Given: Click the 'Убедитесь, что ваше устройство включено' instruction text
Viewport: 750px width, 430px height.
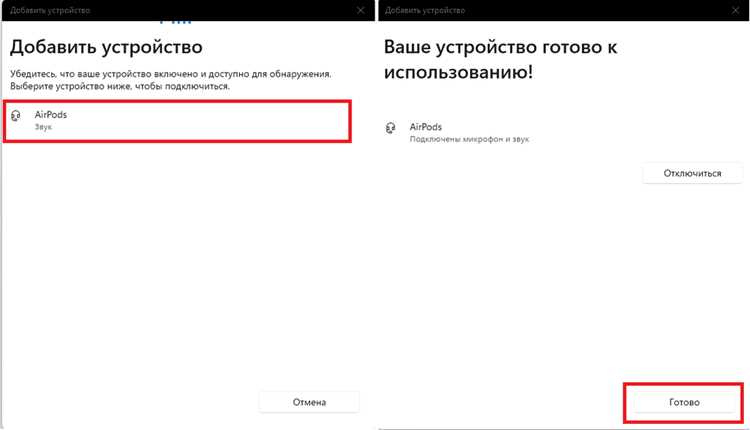Looking at the screenshot, I should point(171,80).
